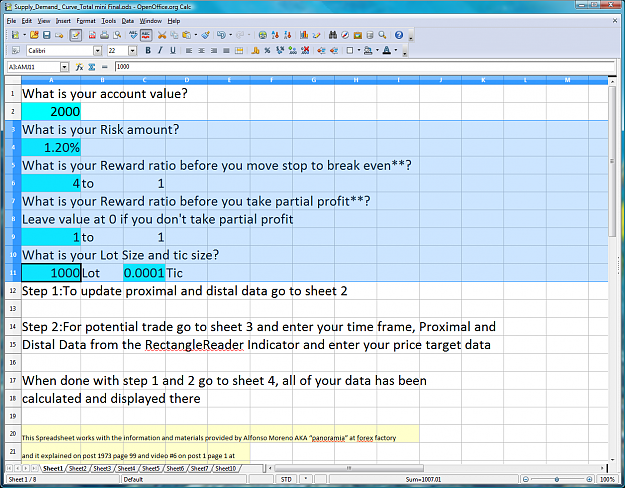Open a file with the Open icon
625x488 pixels.
[x=34, y=35]
